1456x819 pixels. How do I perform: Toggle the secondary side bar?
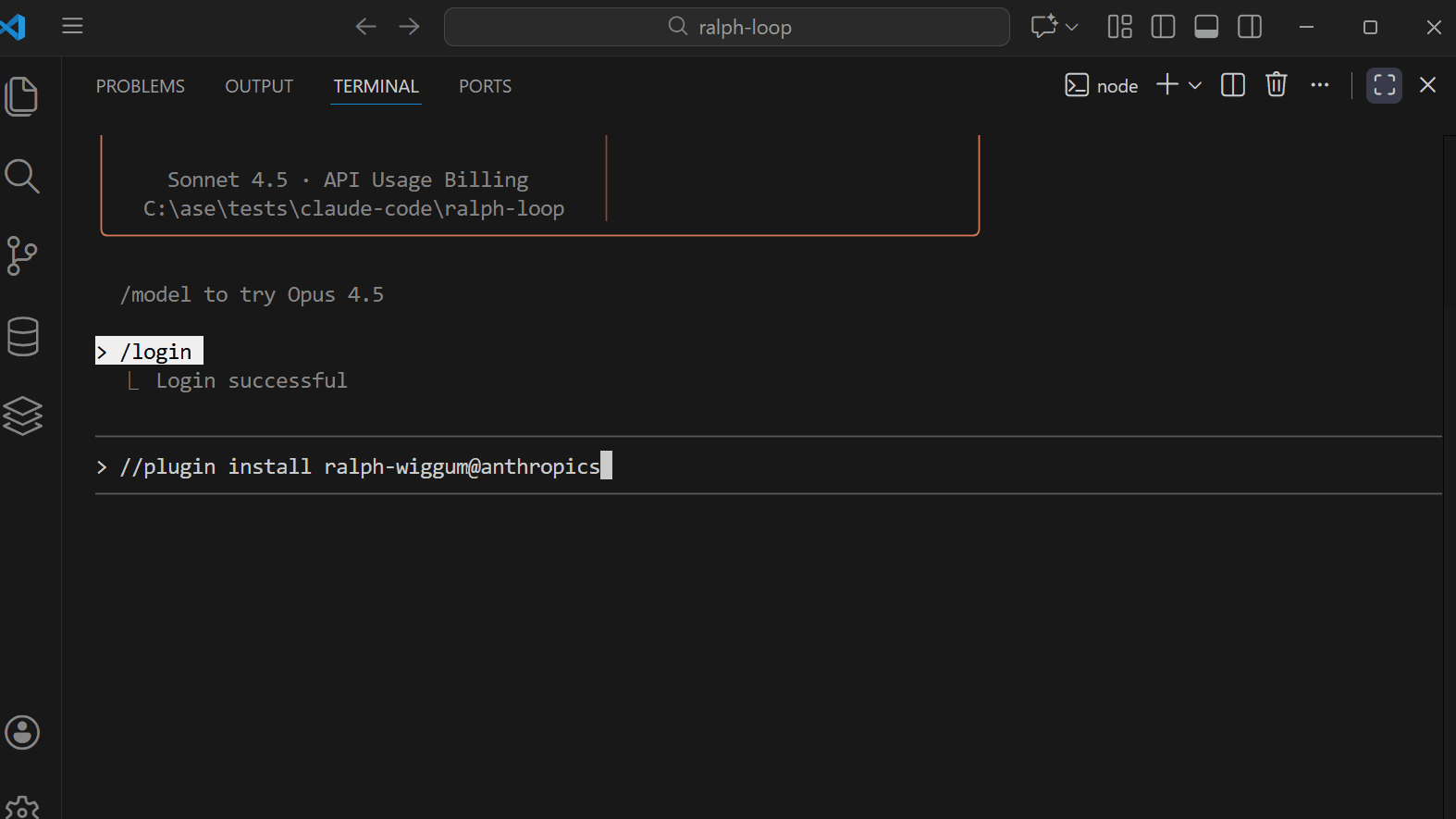point(1250,27)
